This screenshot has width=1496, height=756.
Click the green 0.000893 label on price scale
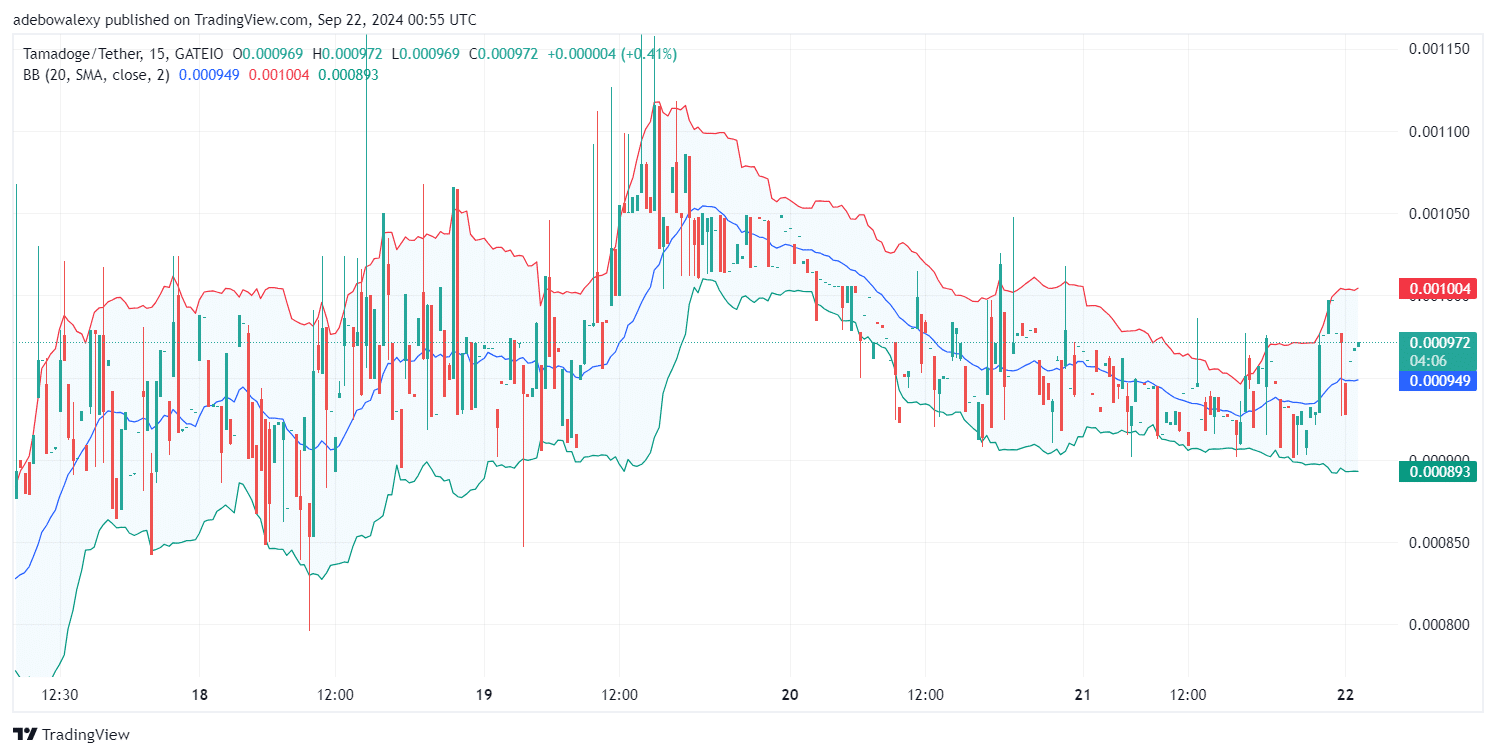(x=1437, y=471)
